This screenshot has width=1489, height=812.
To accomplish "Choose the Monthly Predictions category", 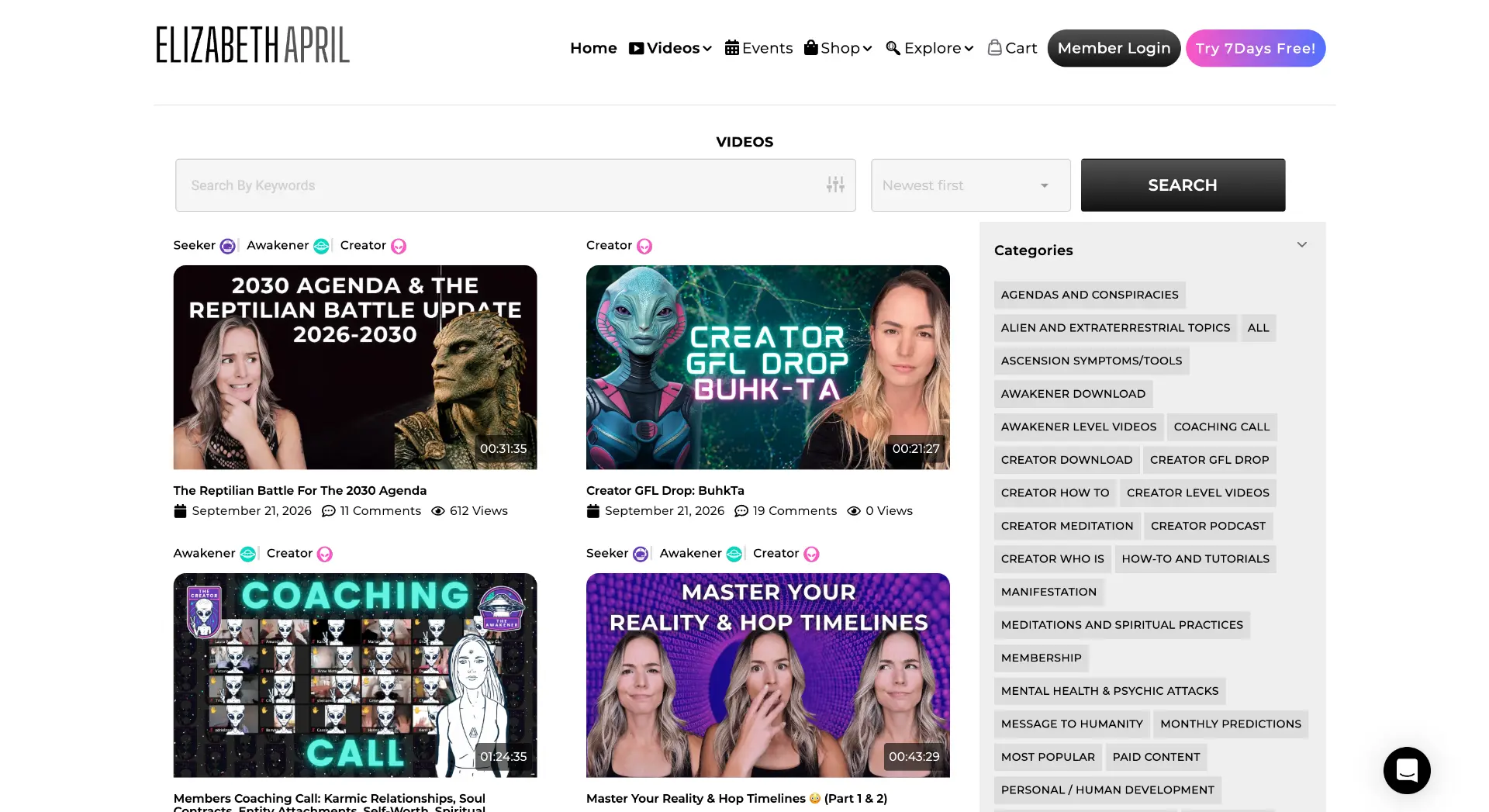I will click(x=1231, y=724).
